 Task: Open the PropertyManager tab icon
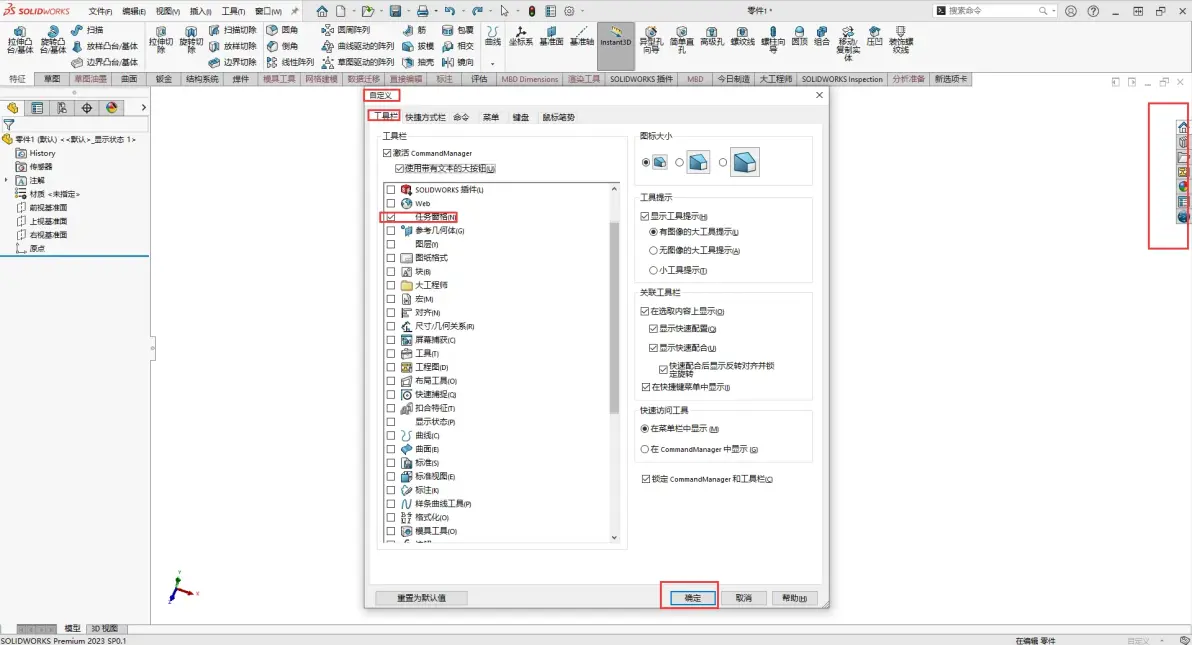36,108
